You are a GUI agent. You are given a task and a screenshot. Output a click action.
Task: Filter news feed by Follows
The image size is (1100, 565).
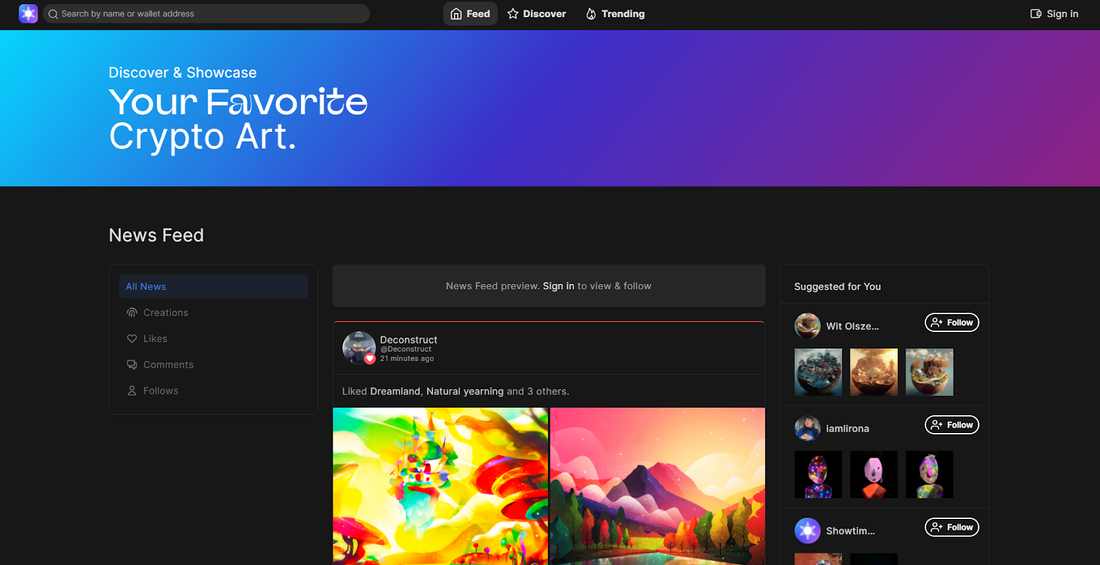(160, 391)
